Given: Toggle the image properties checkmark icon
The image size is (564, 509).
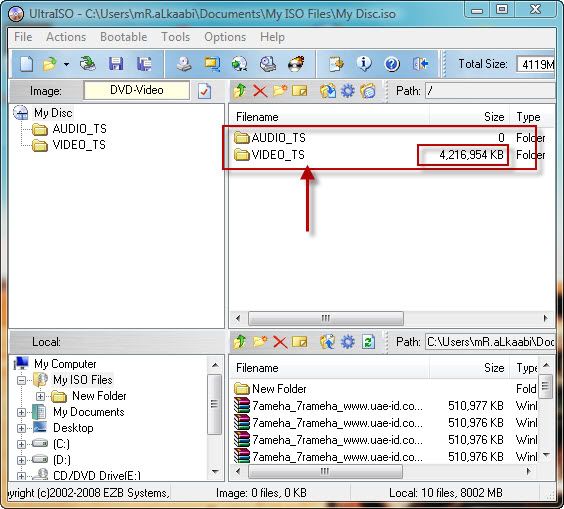Looking at the screenshot, I should [204, 91].
